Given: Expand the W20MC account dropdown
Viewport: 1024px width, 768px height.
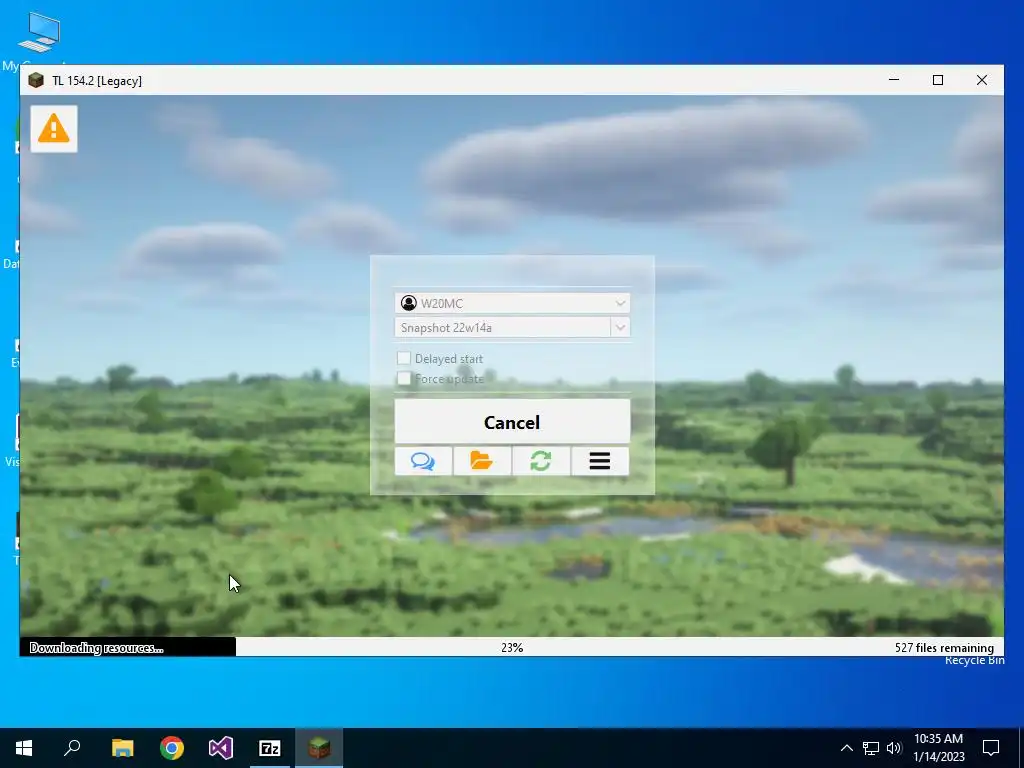Looking at the screenshot, I should (620, 303).
